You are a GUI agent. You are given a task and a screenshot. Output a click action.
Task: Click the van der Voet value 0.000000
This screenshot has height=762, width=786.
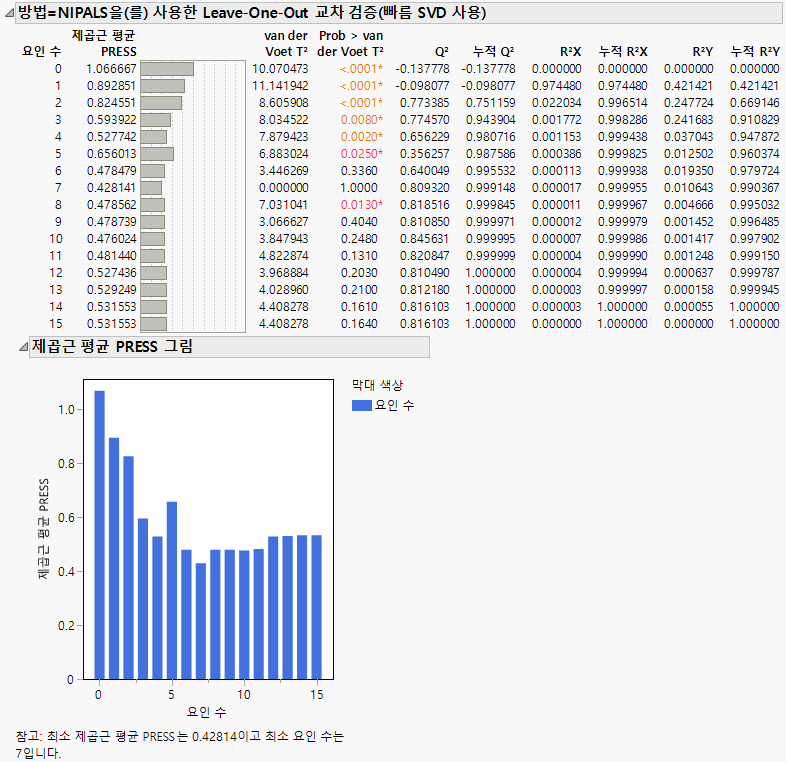(x=284, y=187)
